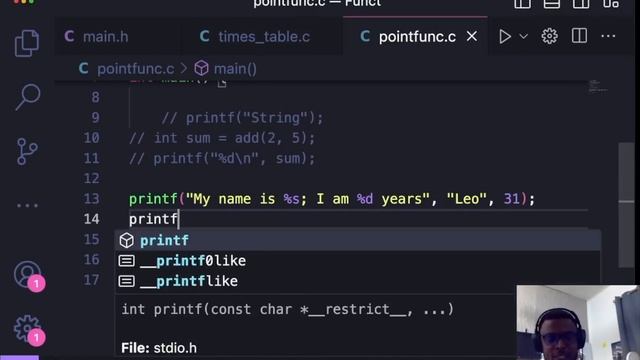Show additional views ellipsis in activity bar
The height and width of the screenshot is (360, 640).
point(27,205)
